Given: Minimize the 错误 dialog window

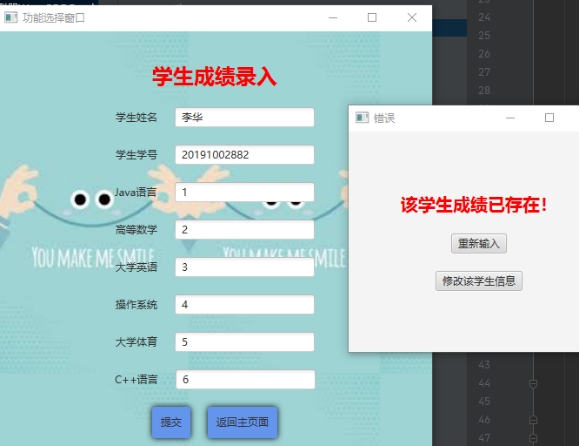Looking at the screenshot, I should point(510,118).
